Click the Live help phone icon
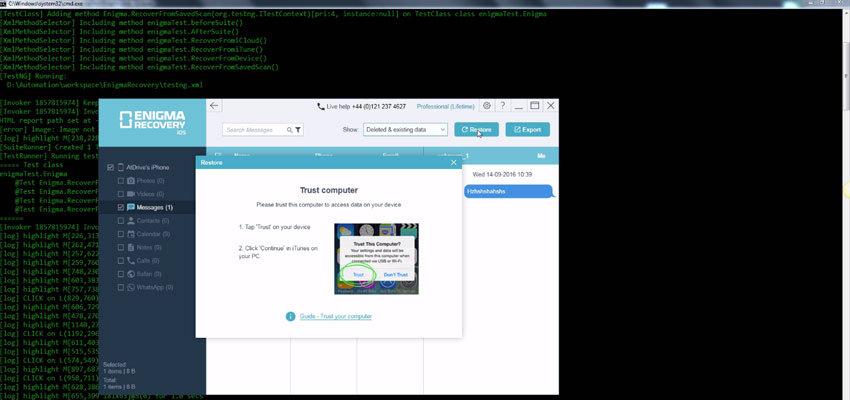 321,107
